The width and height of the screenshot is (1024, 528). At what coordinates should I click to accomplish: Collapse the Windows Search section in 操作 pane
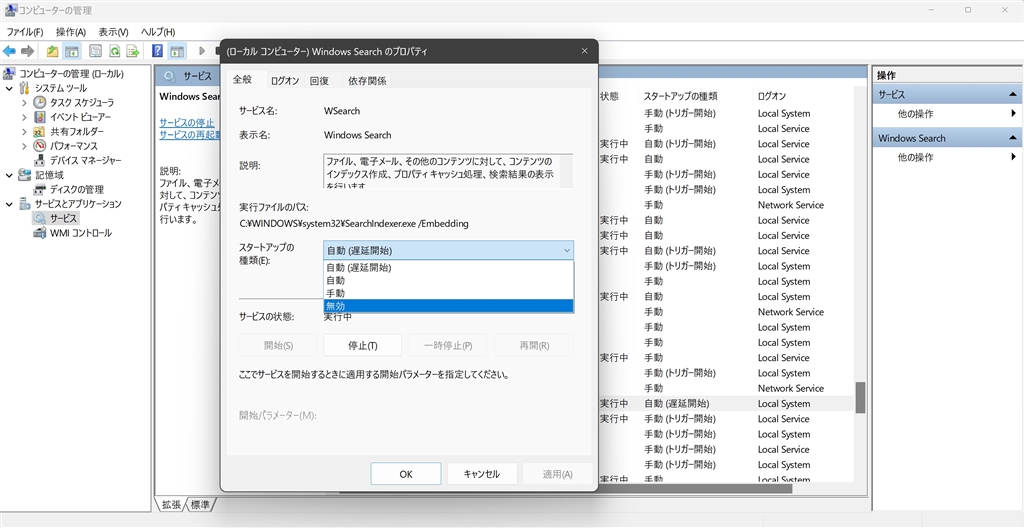pos(1013,138)
